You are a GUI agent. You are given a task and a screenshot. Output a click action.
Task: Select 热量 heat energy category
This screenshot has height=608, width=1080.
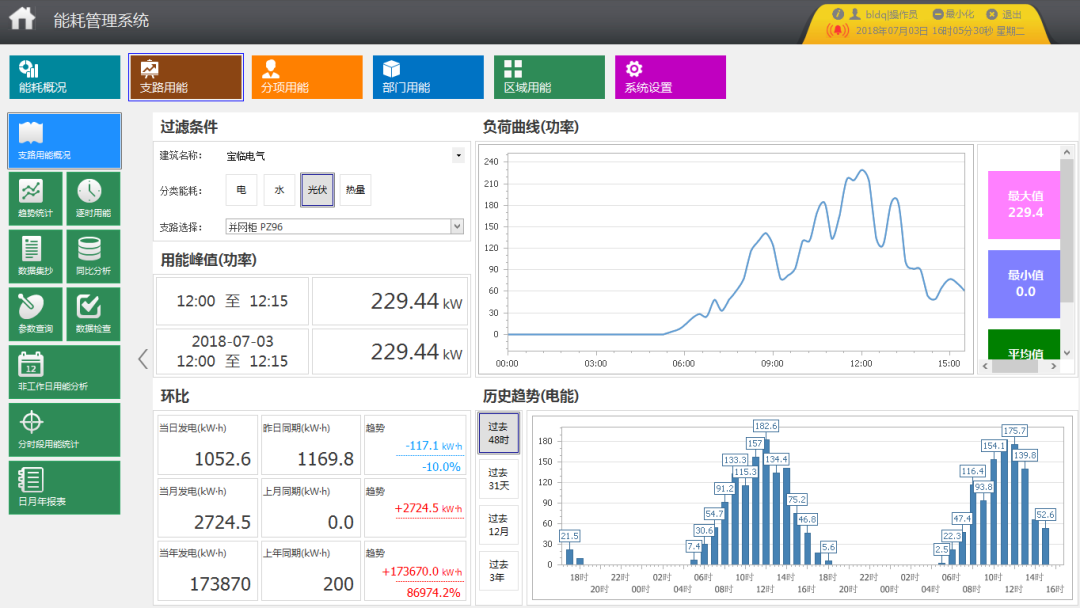coord(355,190)
